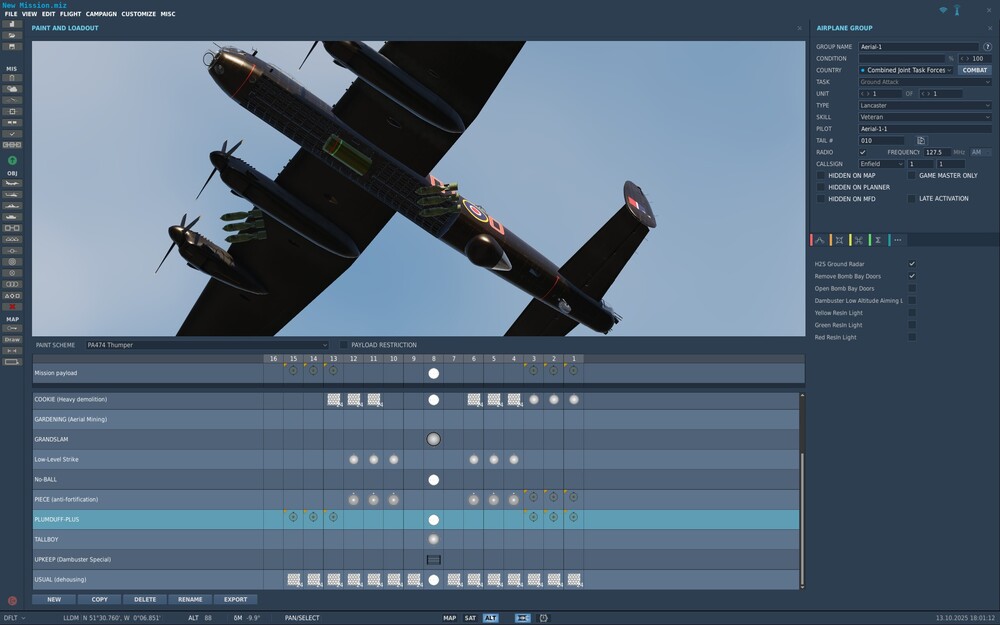Switch map to SAT mode

[470, 618]
